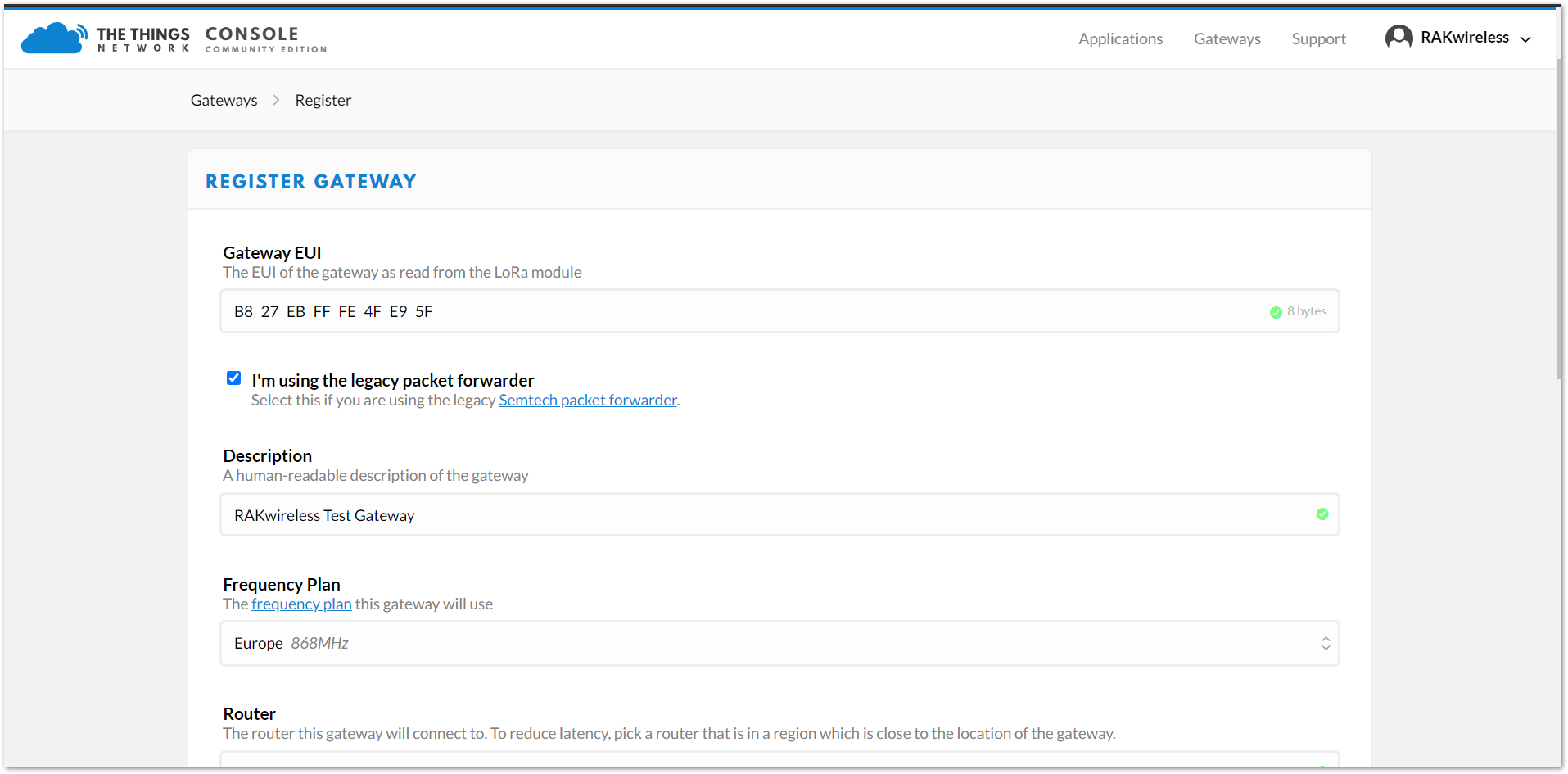Click the breadcrumb arrow between Gateways and Register
The image size is (1568, 774).
point(276,100)
